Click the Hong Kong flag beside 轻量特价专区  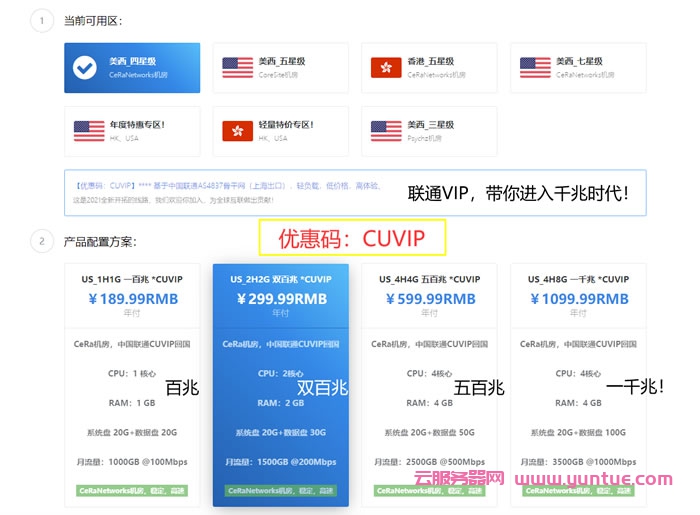pyautogui.click(x=237, y=131)
